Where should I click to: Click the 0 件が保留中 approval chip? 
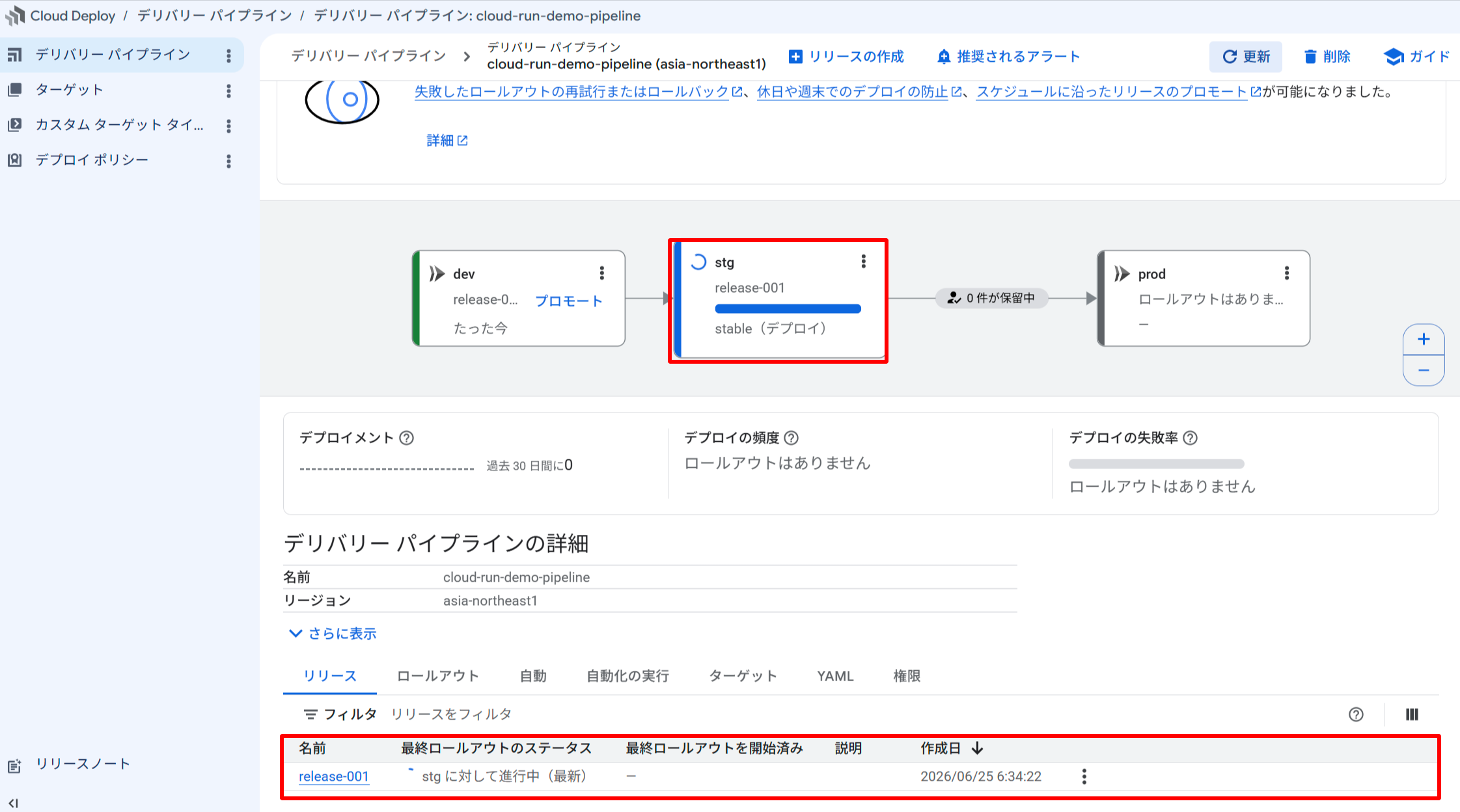[992, 298]
